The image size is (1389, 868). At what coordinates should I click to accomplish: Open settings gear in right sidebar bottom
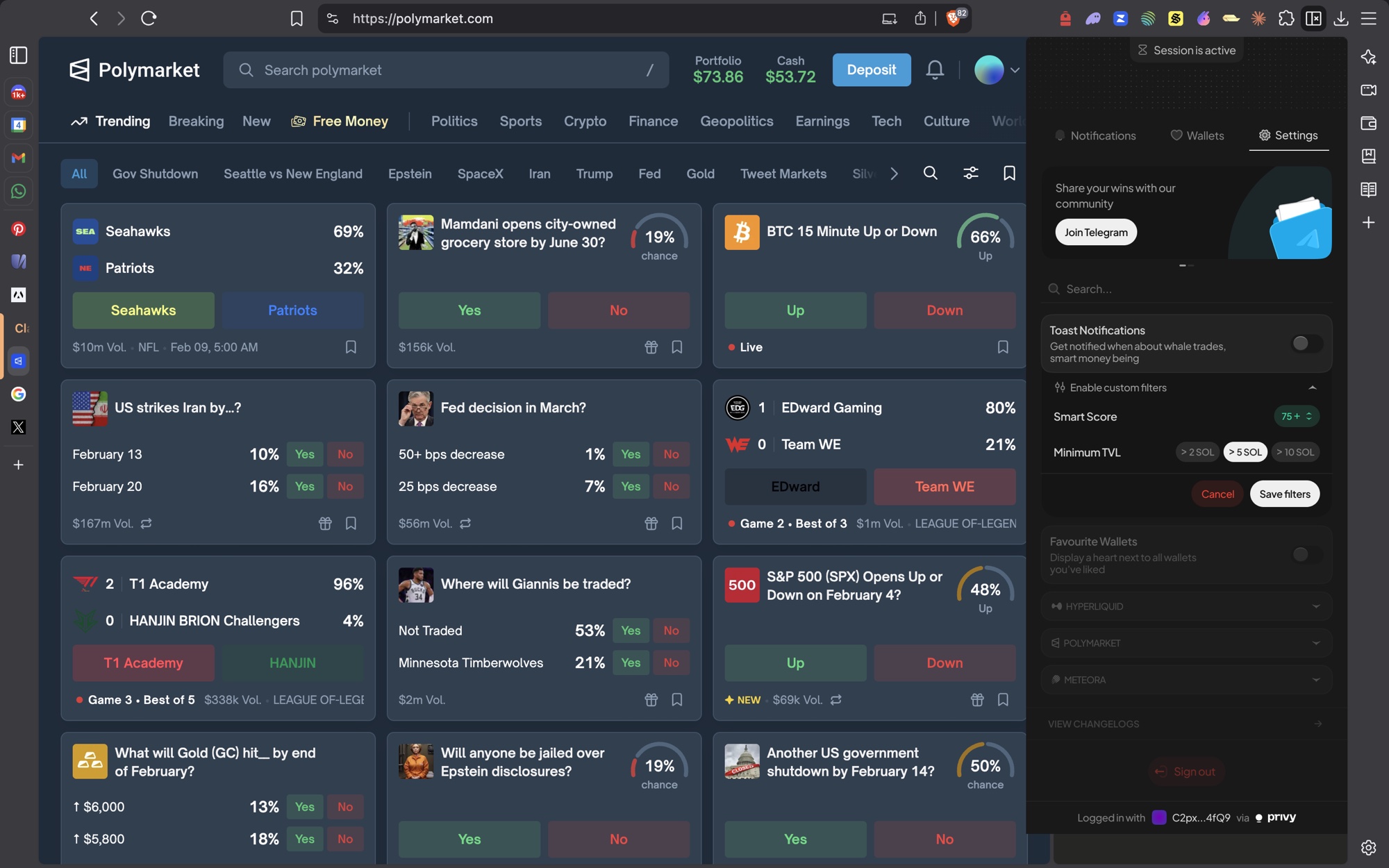click(x=1368, y=847)
